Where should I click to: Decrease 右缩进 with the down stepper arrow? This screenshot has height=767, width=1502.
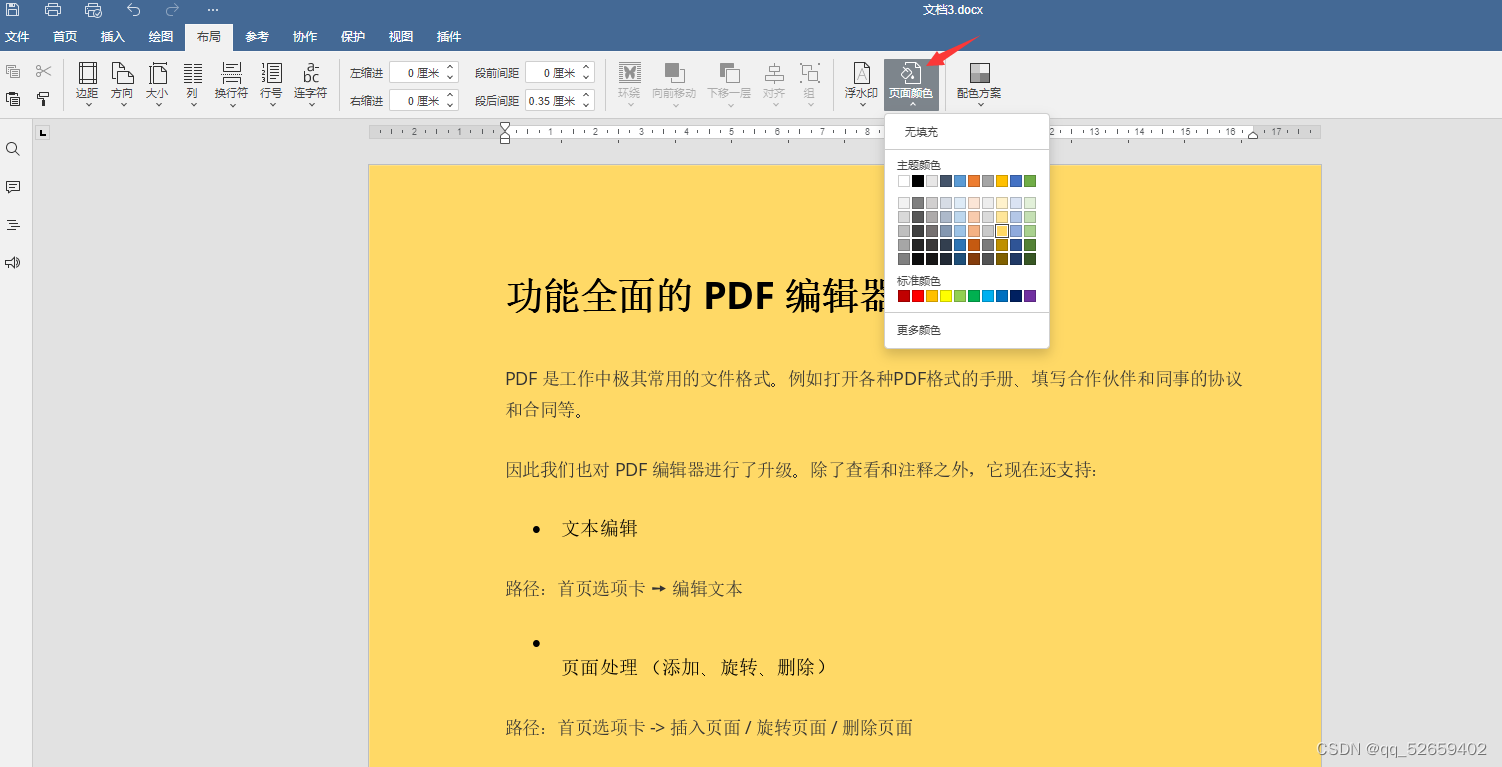coord(451,106)
